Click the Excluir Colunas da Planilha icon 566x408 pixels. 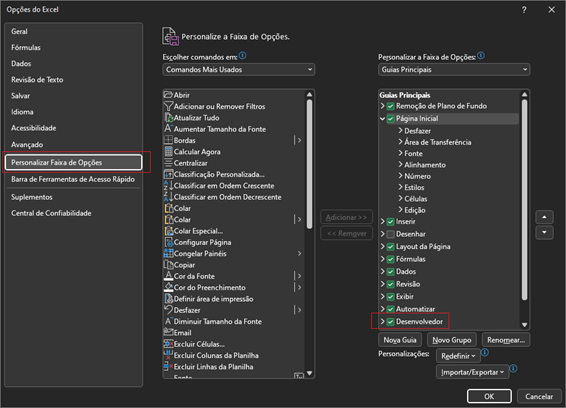(169, 355)
